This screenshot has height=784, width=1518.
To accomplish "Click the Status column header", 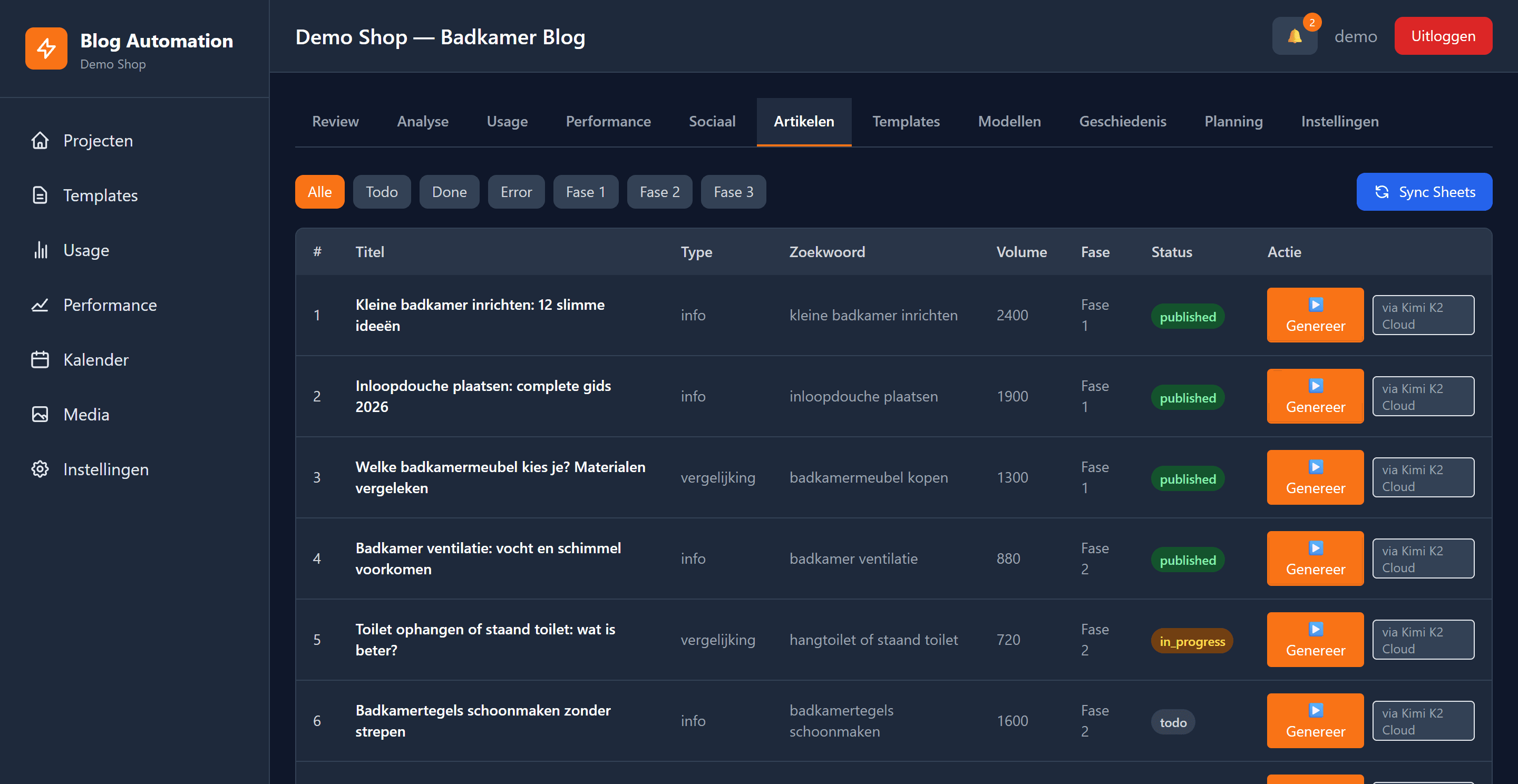I will click(1172, 252).
